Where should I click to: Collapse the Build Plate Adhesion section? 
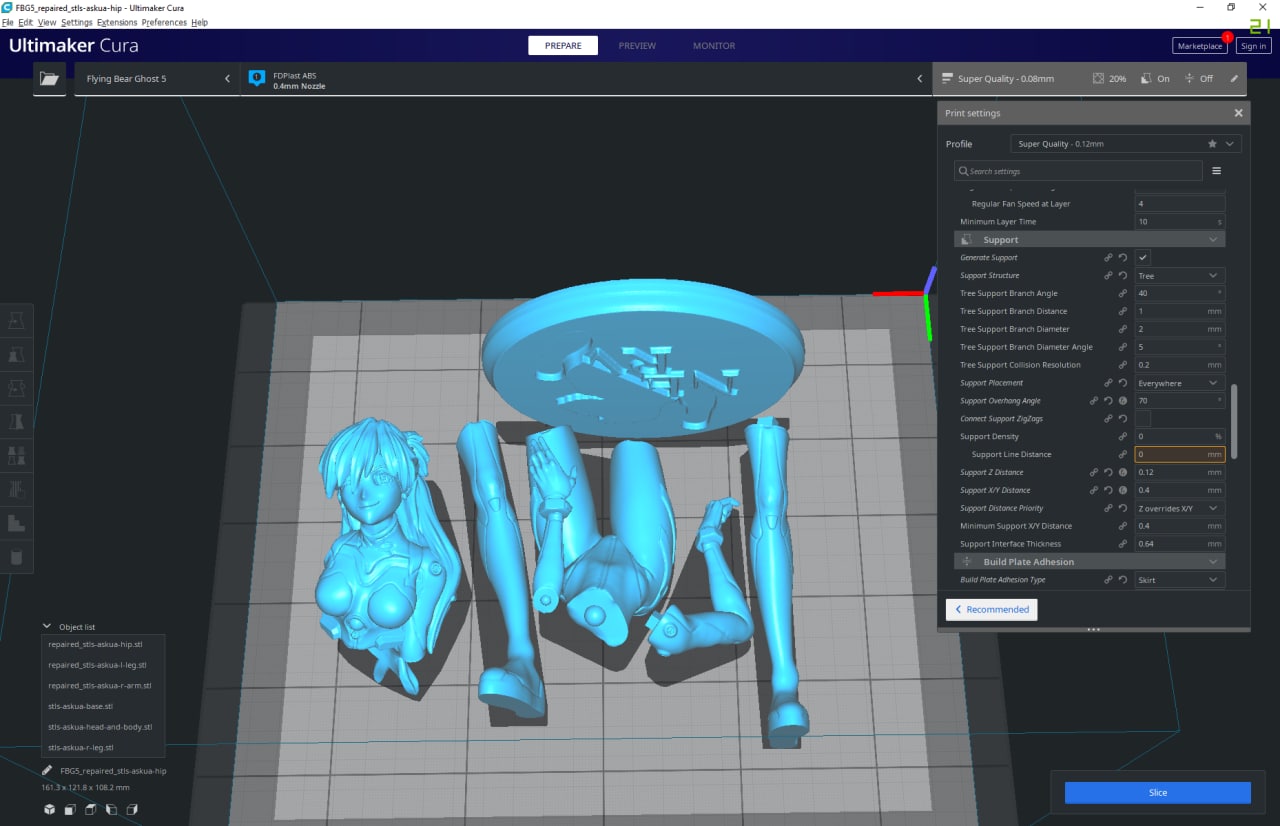click(x=1090, y=562)
